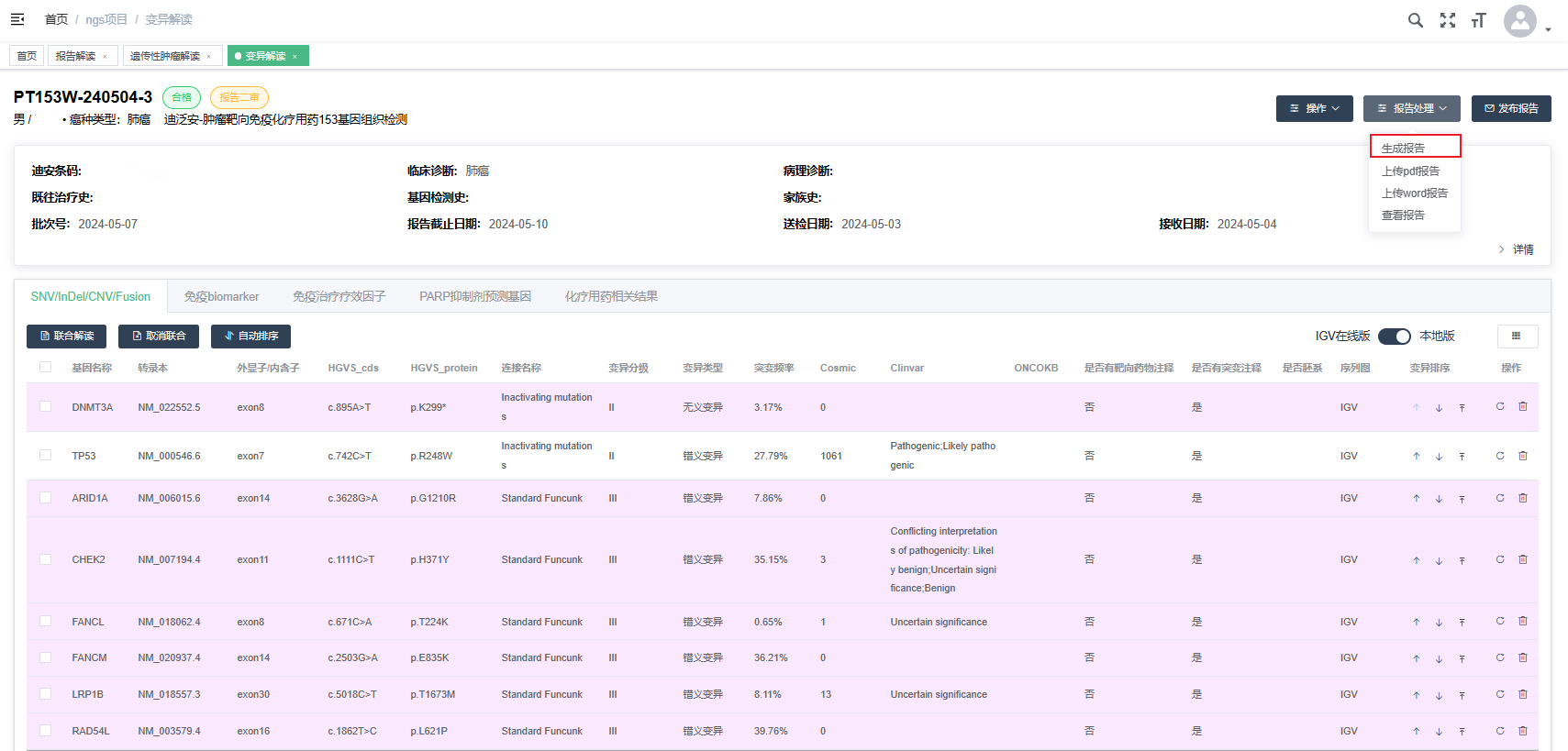Move the ARID1A row up
The image size is (1568, 751).
click(1417, 499)
